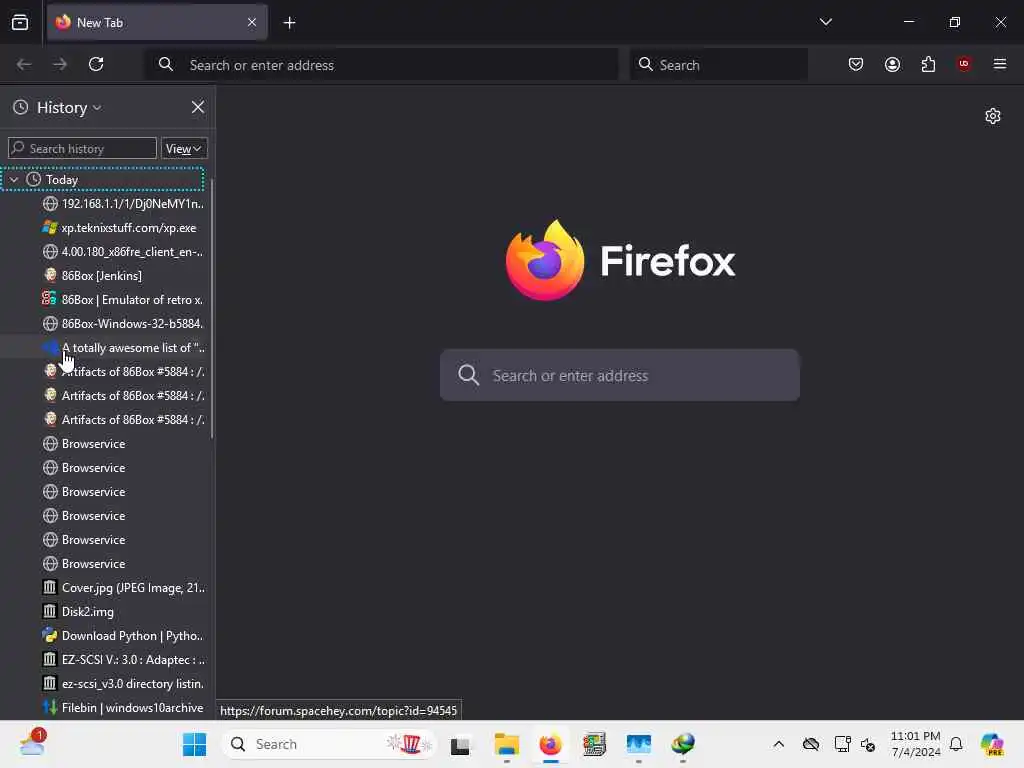The width and height of the screenshot is (1024, 768).
Task: Click the OneDrive cloud tray icon
Action: [x=810, y=744]
